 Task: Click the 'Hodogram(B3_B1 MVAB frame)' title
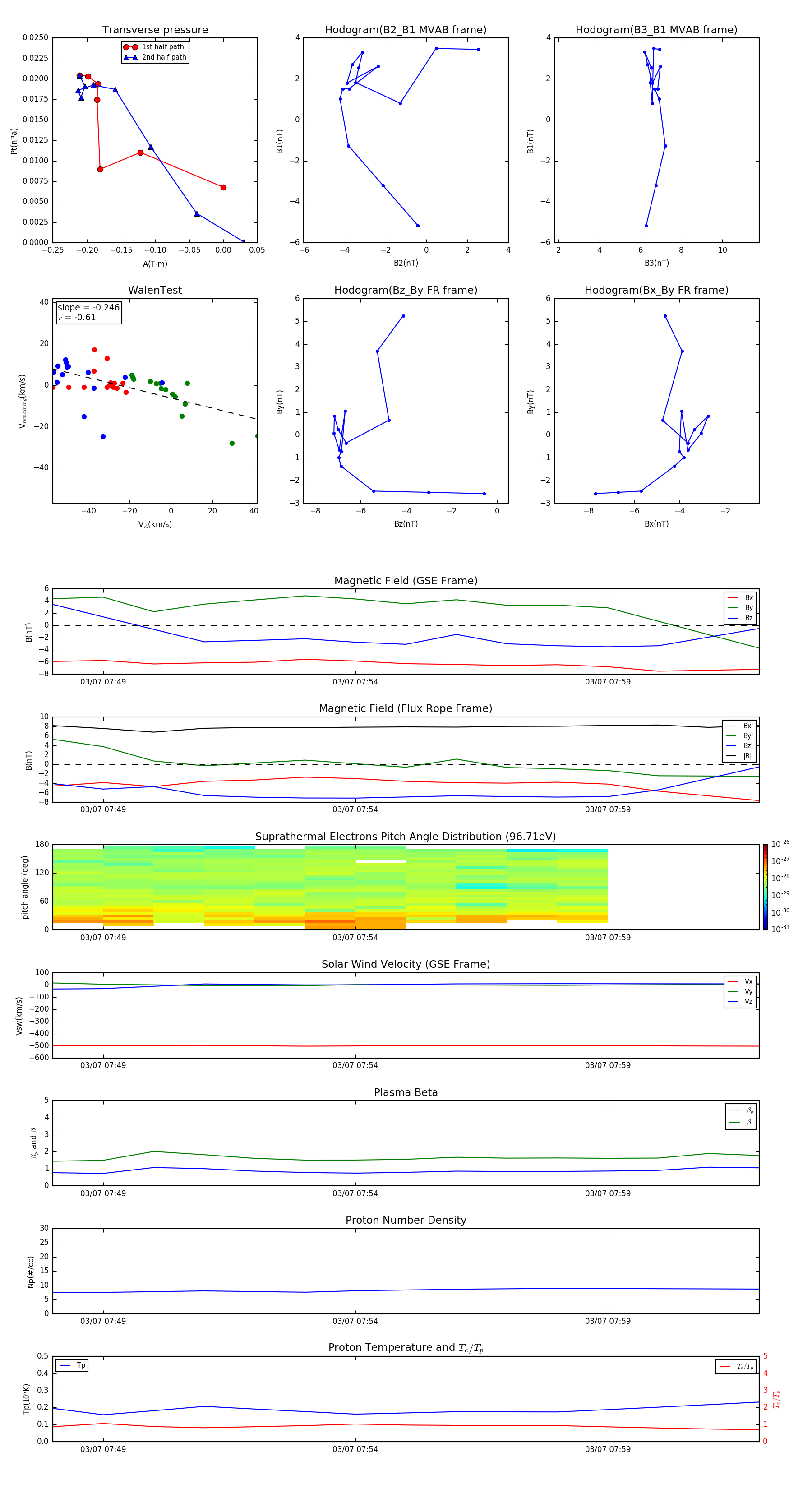point(656,30)
